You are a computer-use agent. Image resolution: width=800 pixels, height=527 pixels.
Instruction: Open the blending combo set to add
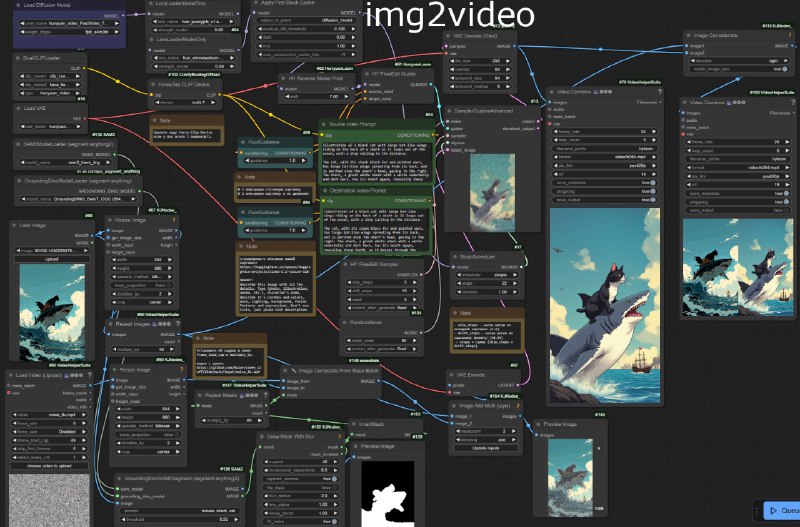pos(486,440)
